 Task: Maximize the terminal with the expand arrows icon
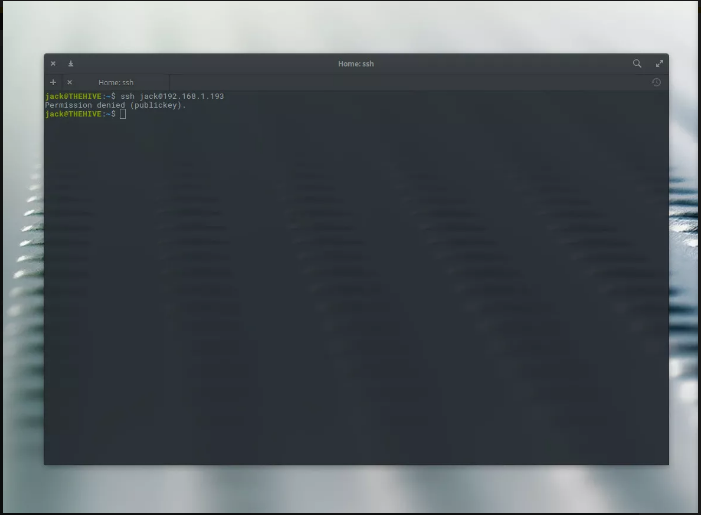point(659,63)
